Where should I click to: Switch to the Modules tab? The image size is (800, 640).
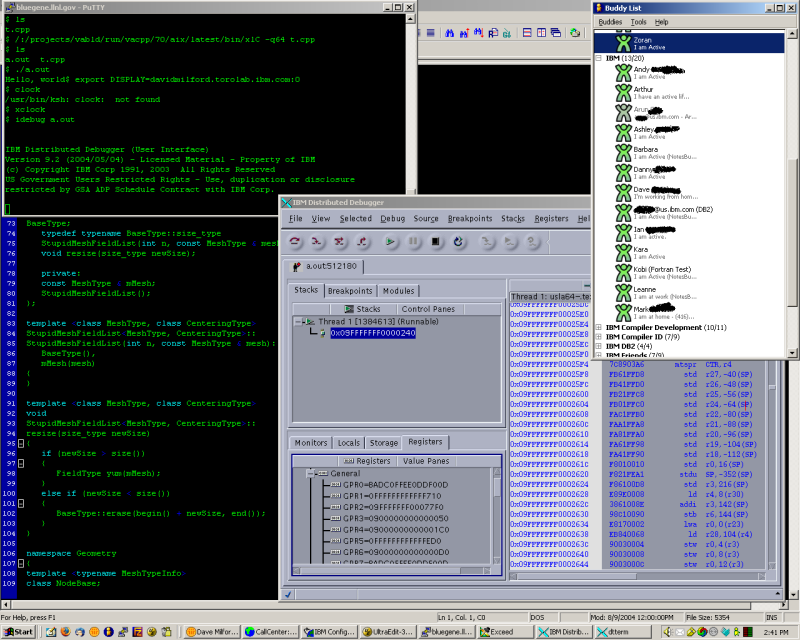click(398, 291)
